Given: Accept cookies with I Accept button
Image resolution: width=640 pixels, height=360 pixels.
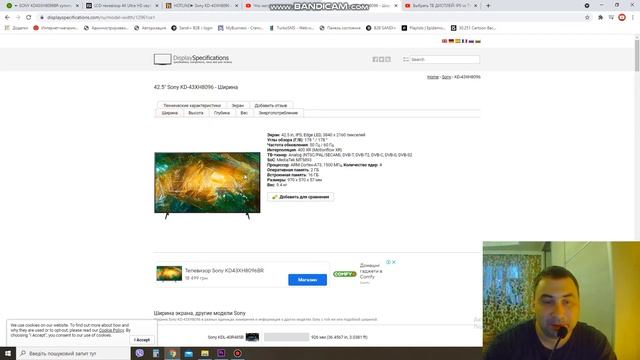Looking at the screenshot, I should [142, 340].
